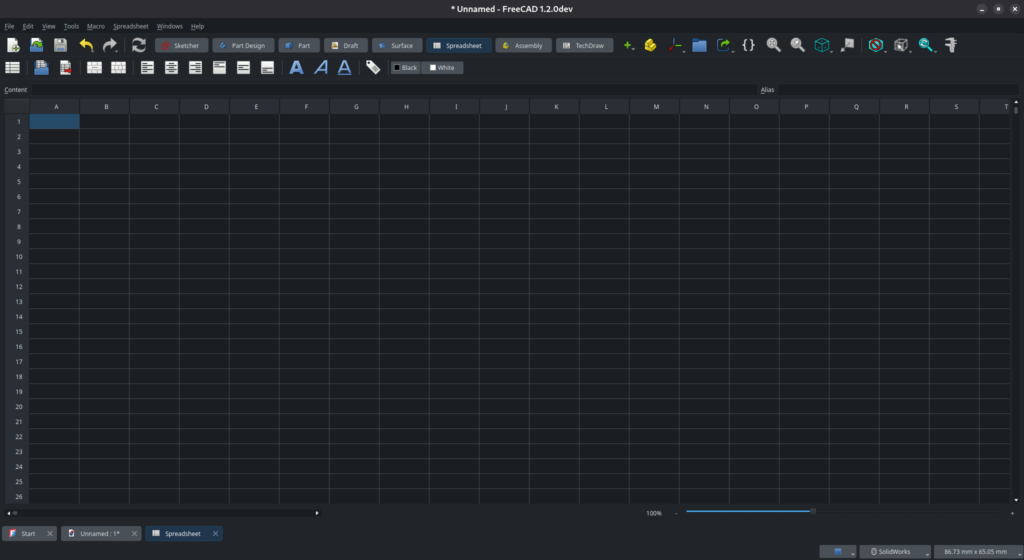Click the Refresh recompute icon
The width and height of the screenshot is (1024, 560).
(139, 45)
